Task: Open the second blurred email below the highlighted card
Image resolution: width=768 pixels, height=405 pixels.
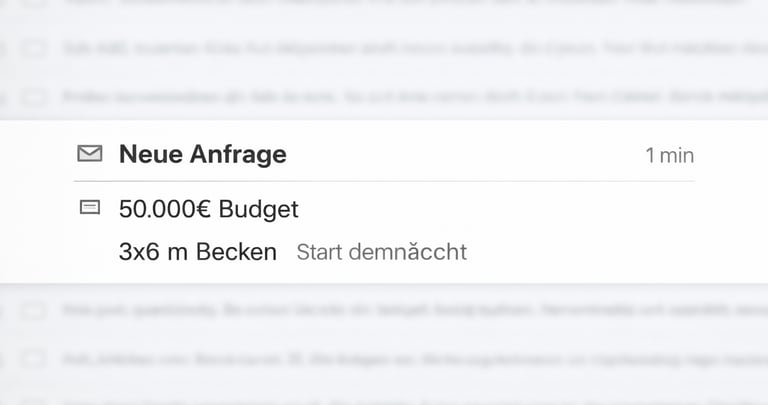Action: pos(400,359)
